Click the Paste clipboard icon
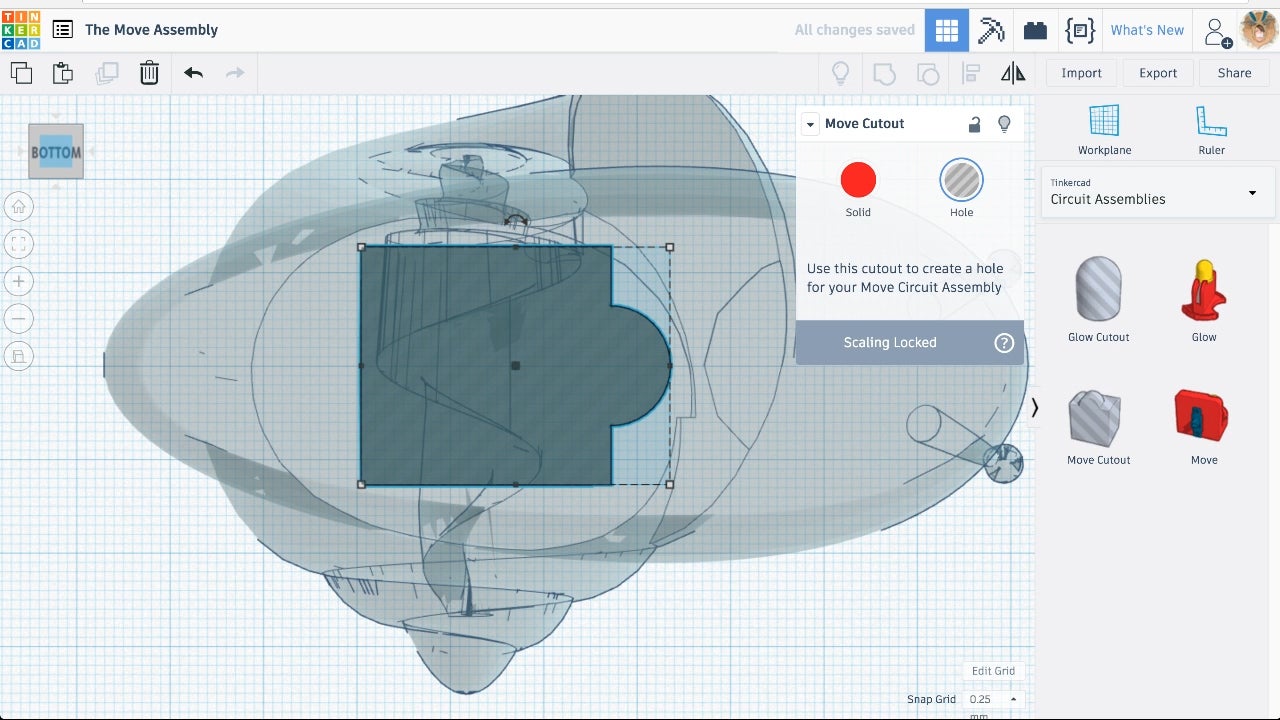 (x=63, y=73)
